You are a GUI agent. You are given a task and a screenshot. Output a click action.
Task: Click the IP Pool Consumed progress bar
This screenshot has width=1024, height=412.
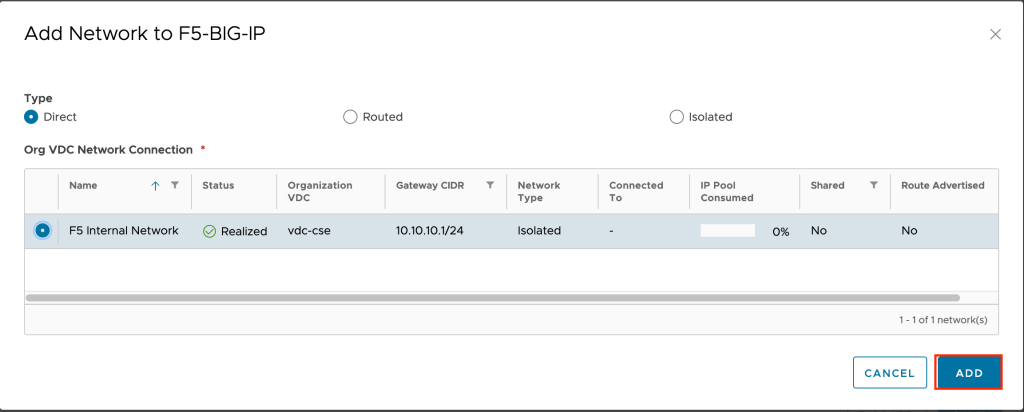(x=727, y=231)
